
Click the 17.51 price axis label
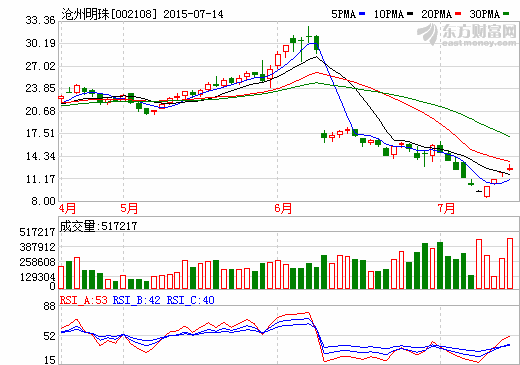40,133
